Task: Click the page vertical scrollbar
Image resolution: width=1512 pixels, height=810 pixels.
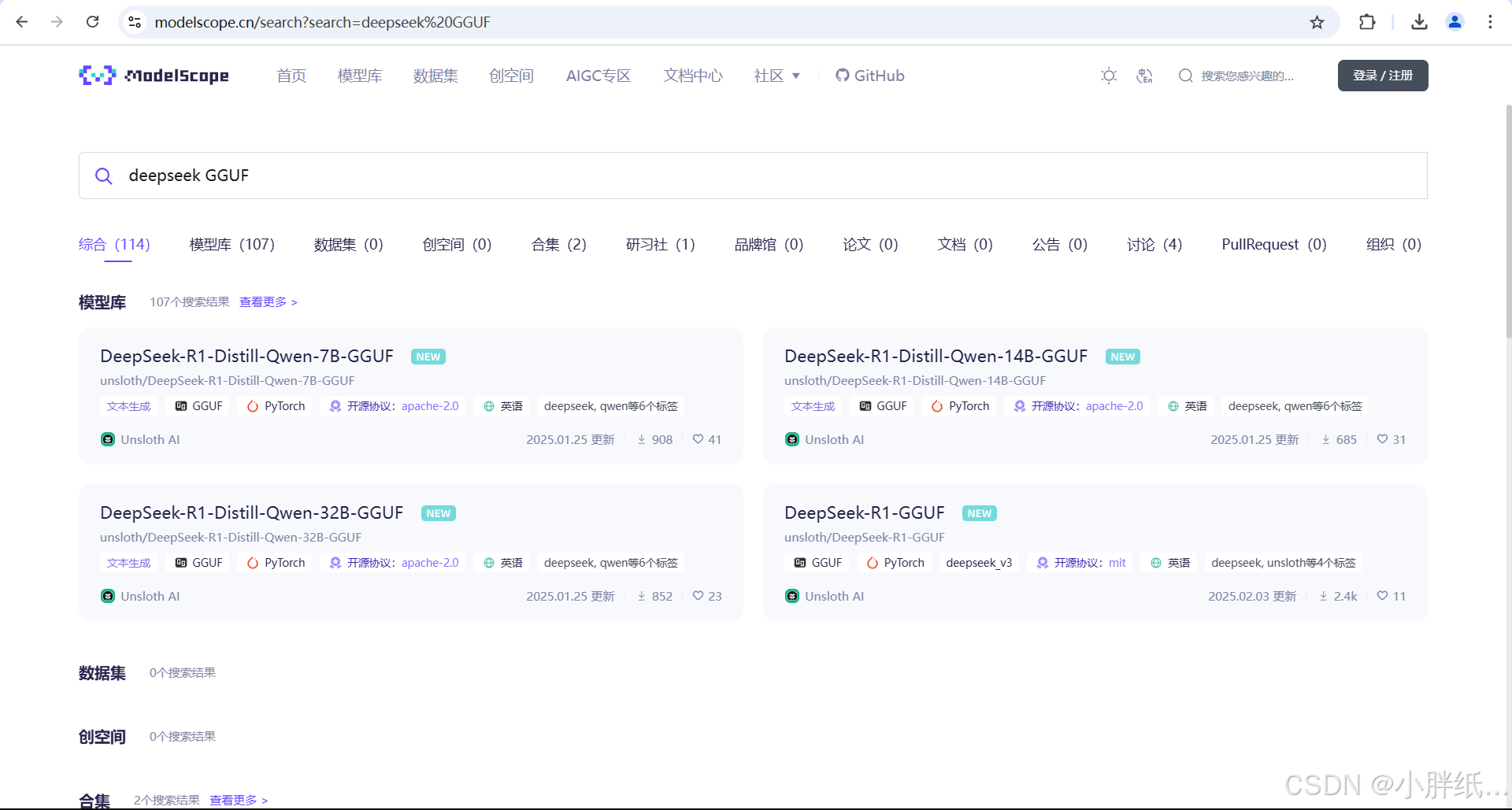Action: click(x=1508, y=220)
